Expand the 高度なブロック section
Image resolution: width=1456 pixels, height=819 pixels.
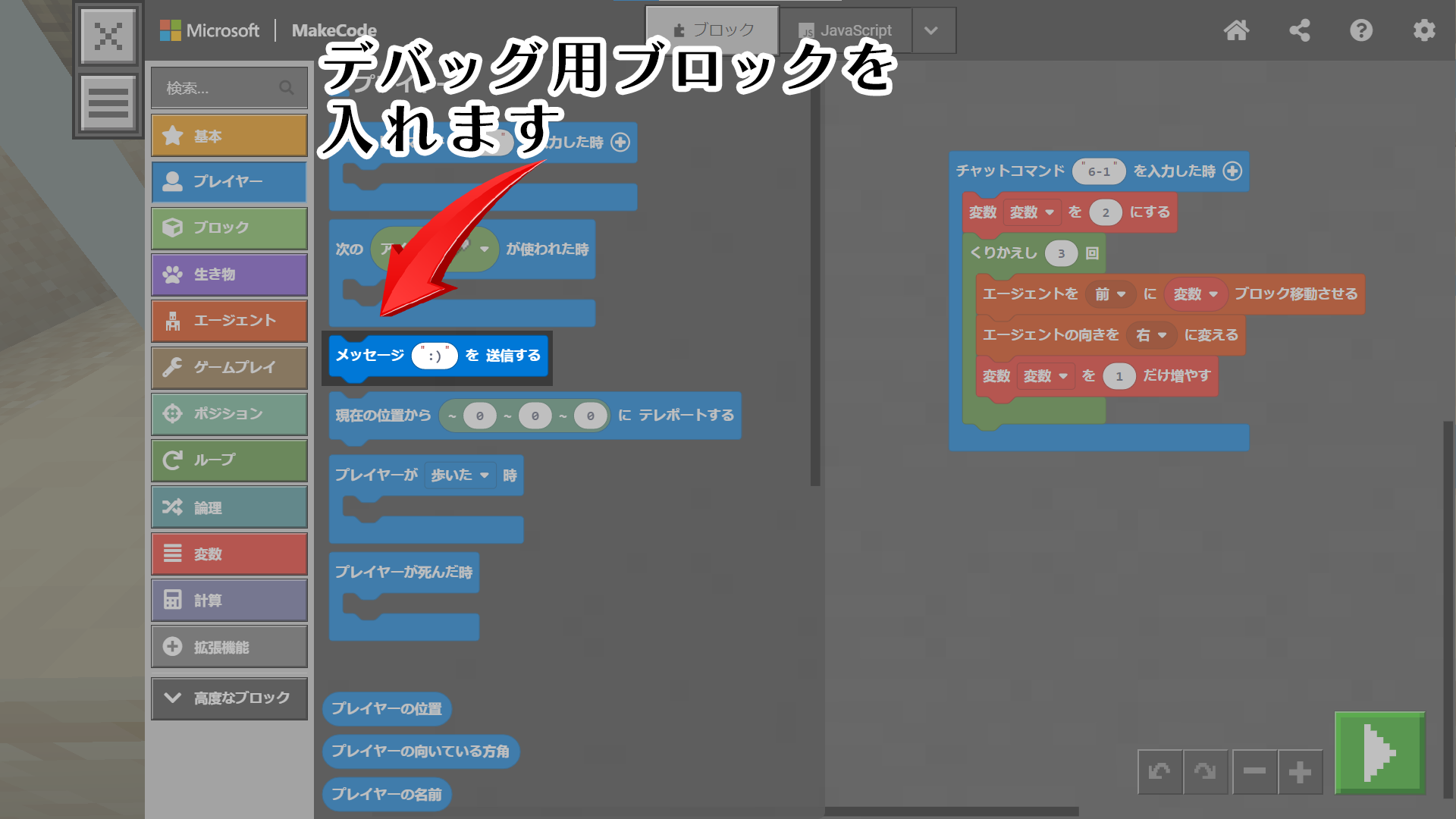coord(229,698)
